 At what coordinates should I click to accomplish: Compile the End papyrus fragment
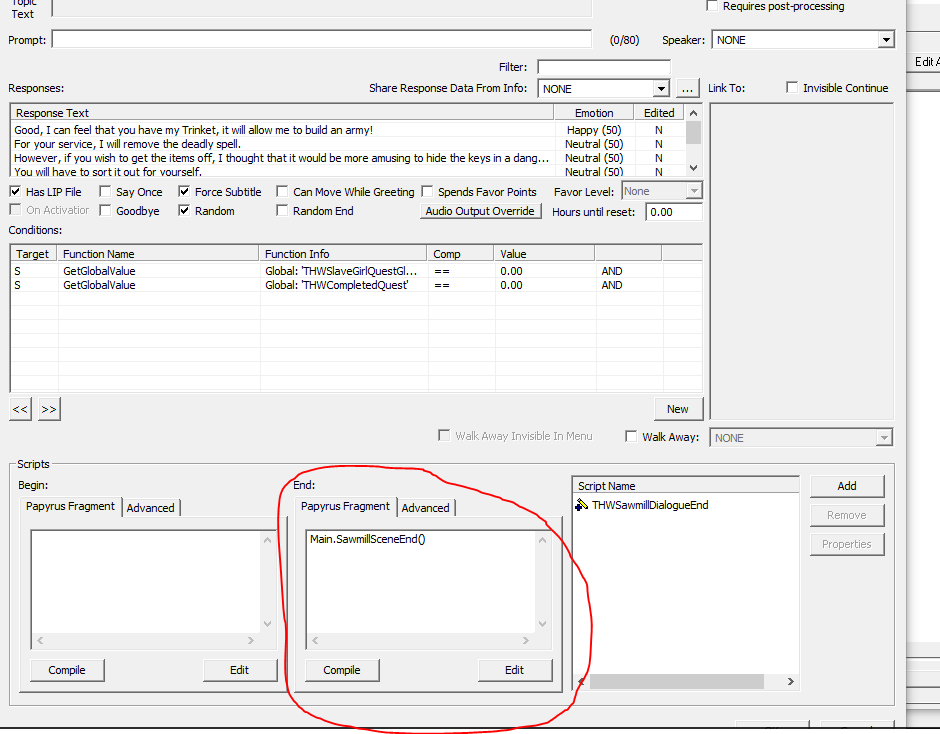point(341,670)
